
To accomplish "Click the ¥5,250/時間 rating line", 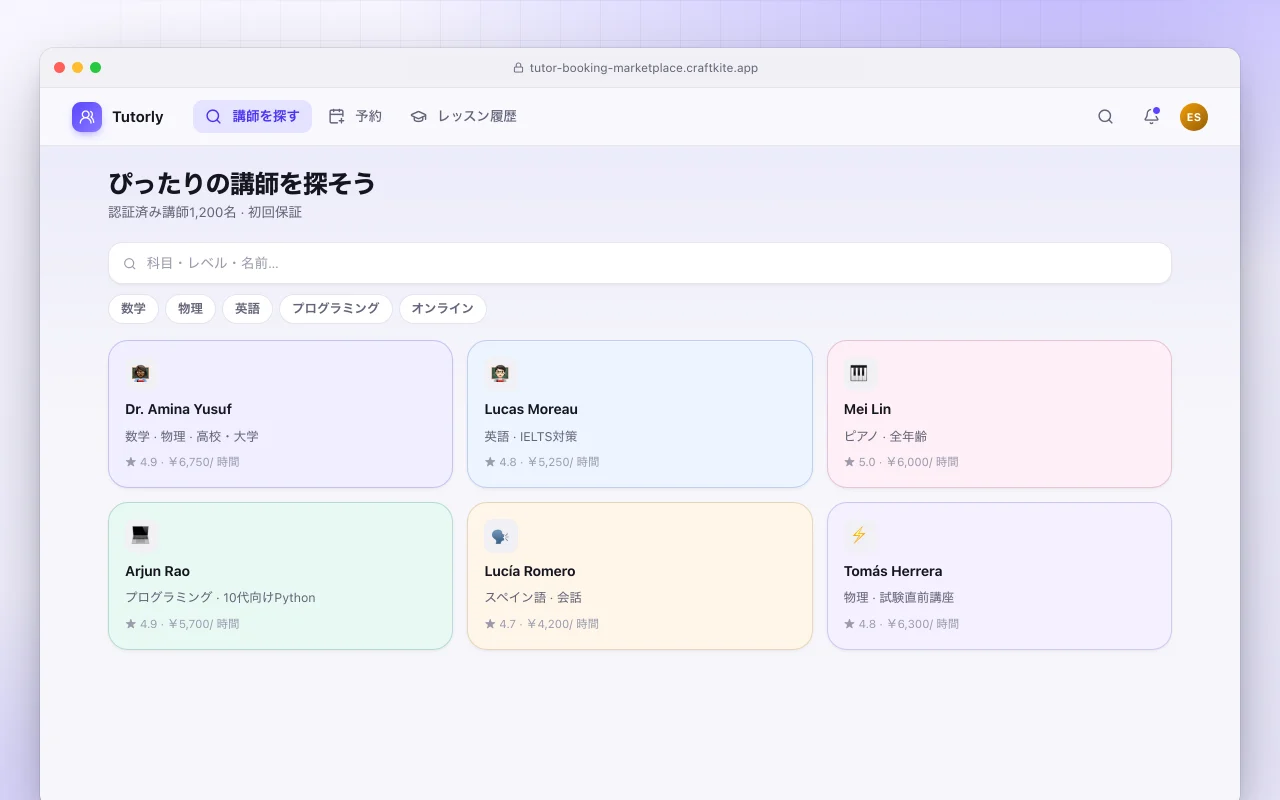I will click(x=542, y=462).
